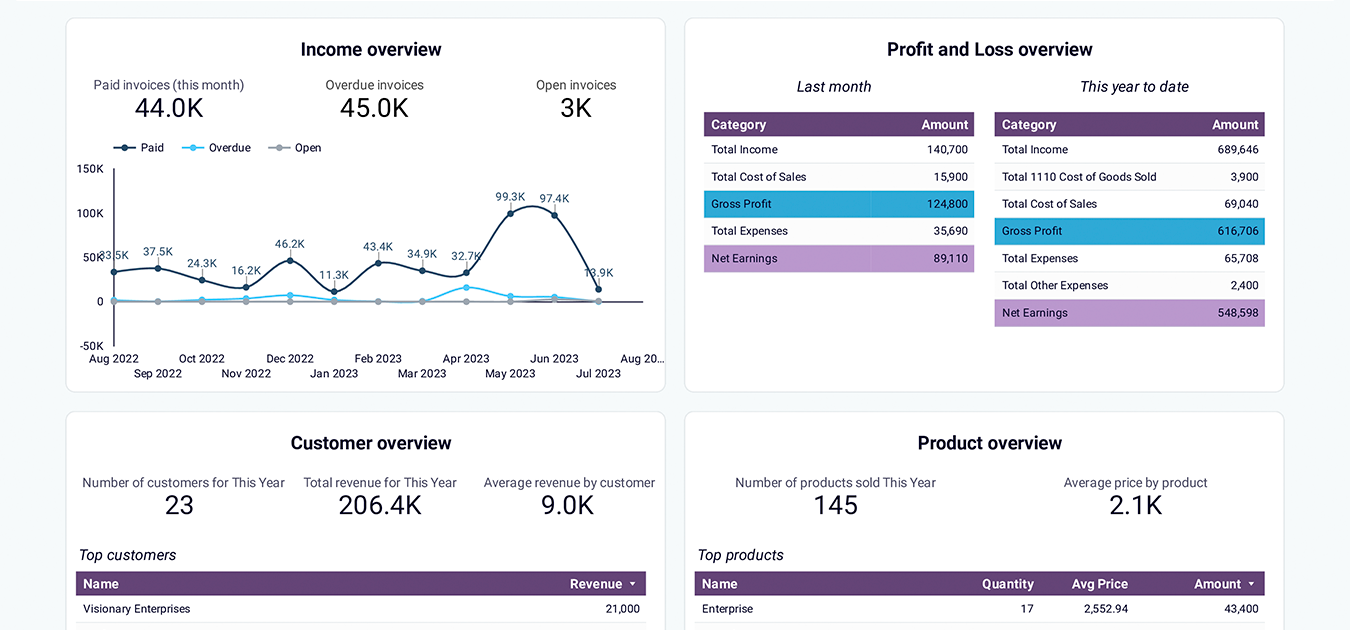1350x630 pixels.
Task: Open the Revenue column sort dropdown
Action: 630,583
